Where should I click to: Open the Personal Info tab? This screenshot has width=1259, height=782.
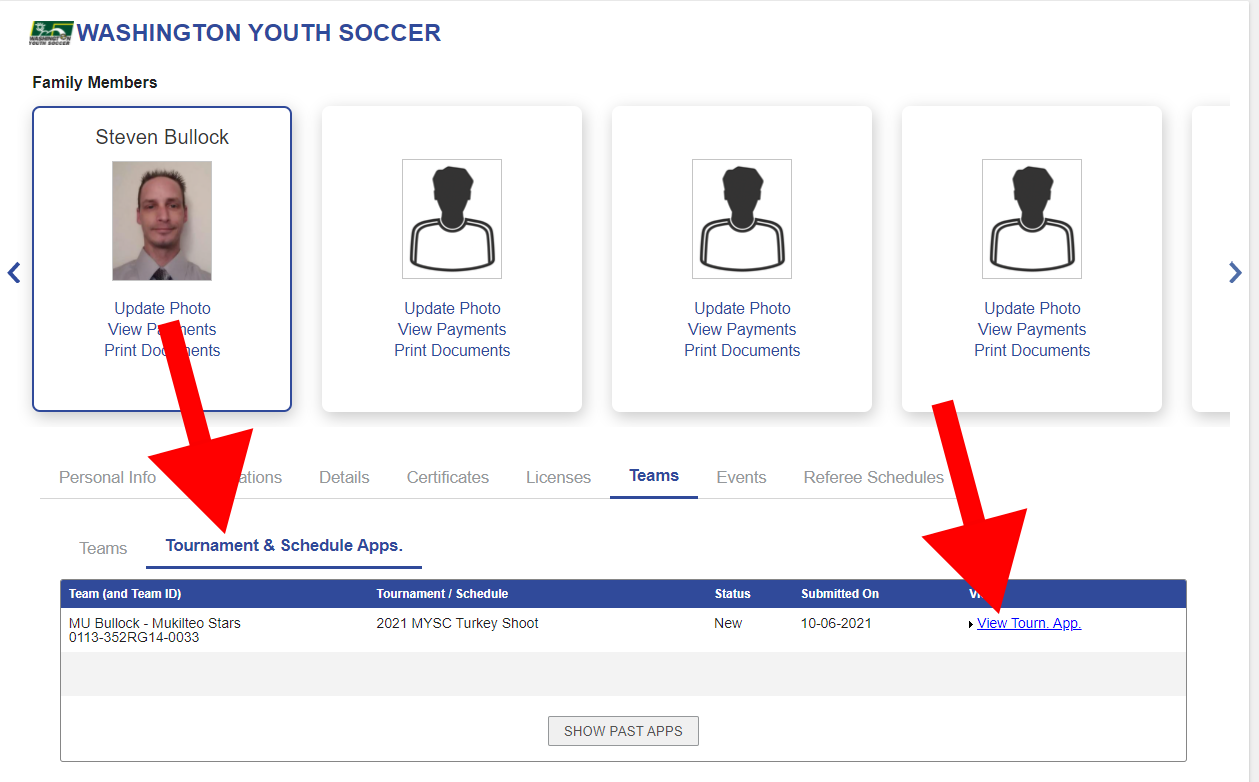click(x=107, y=477)
